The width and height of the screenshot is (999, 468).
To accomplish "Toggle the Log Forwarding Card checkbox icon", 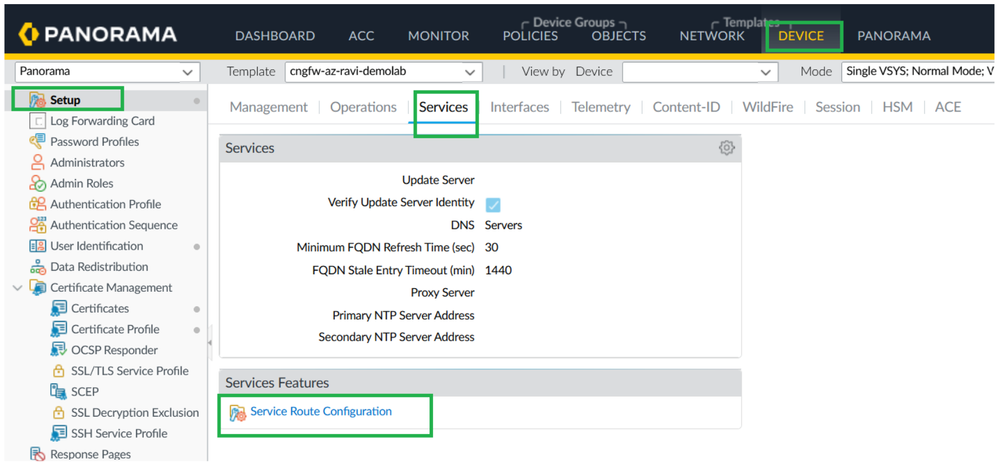I will click(38, 121).
